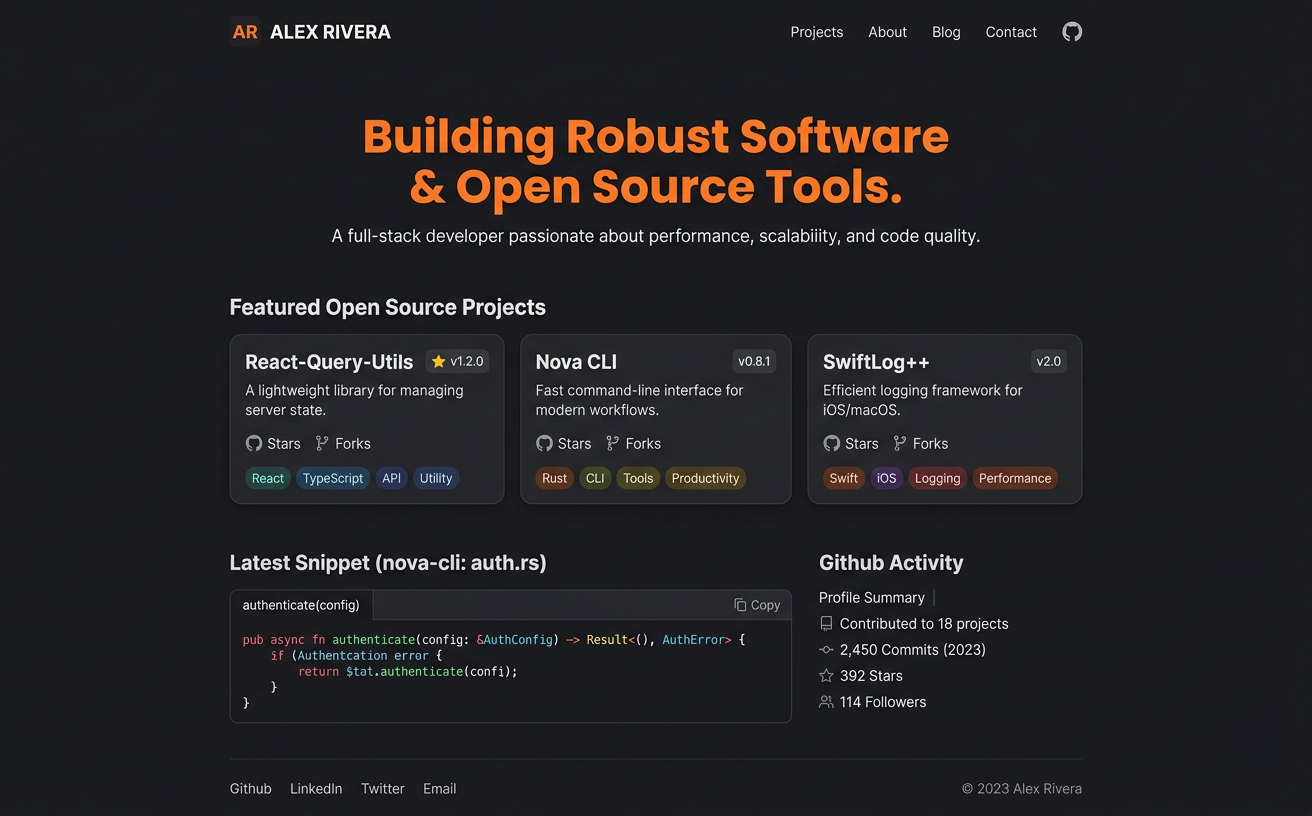Click the CLI tag pill on Nova CLI
Viewport: 1312px width, 816px height.
click(595, 478)
